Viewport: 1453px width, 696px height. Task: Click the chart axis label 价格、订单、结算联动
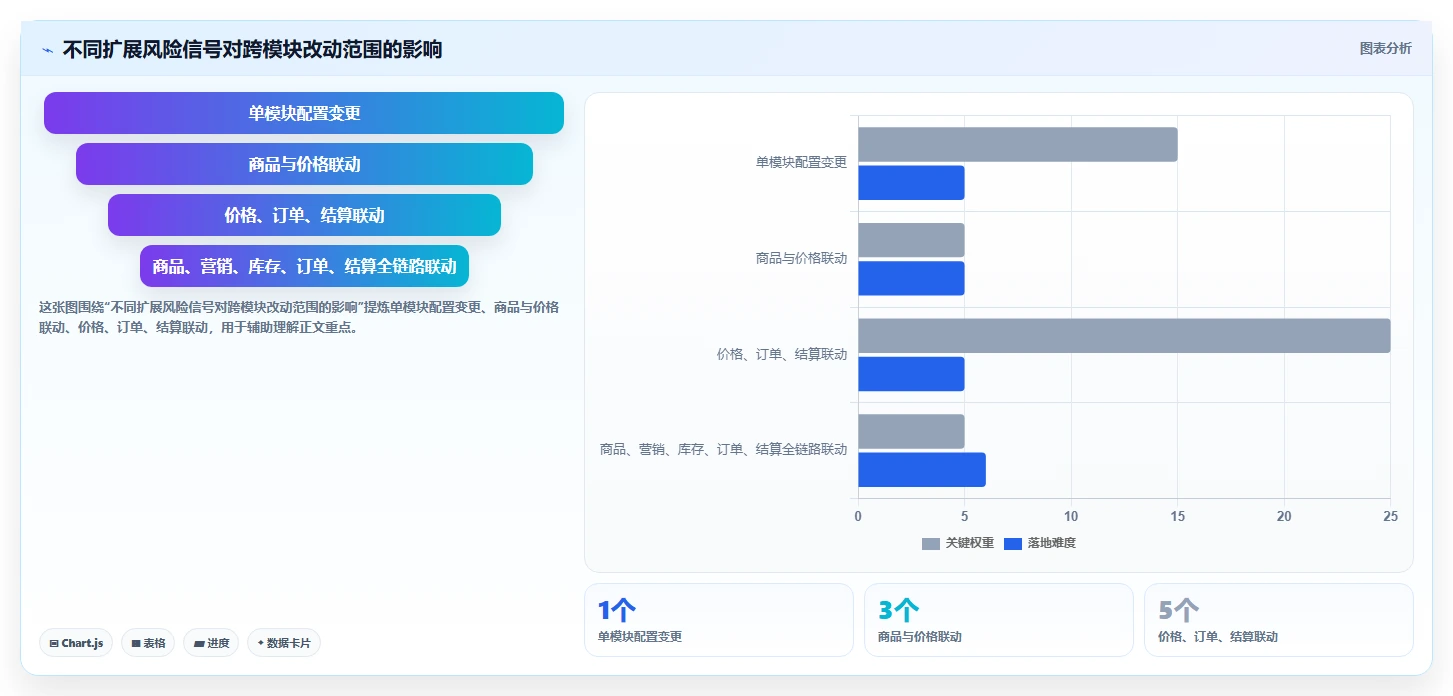pyautogui.click(x=782, y=355)
